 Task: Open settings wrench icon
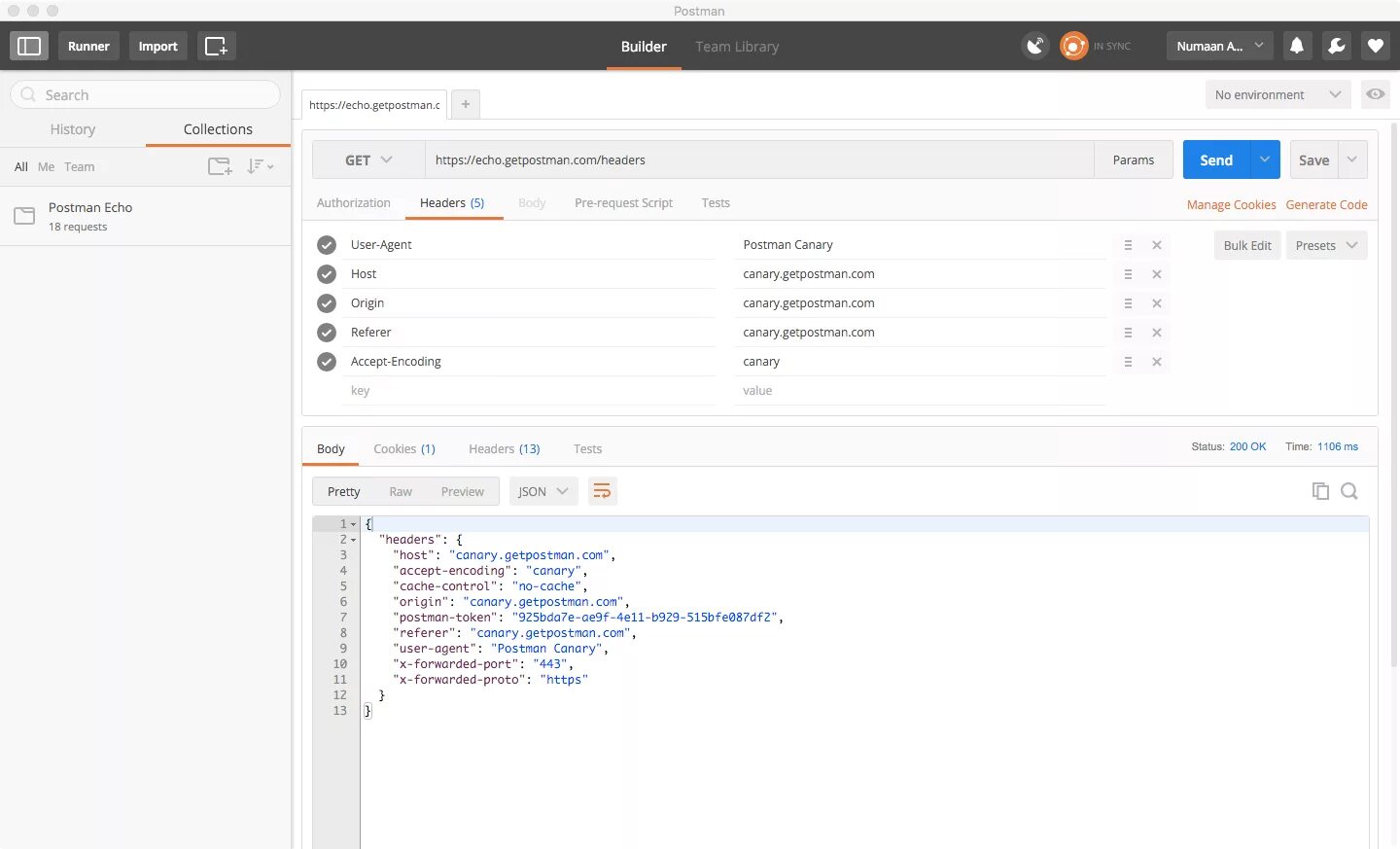click(1336, 46)
